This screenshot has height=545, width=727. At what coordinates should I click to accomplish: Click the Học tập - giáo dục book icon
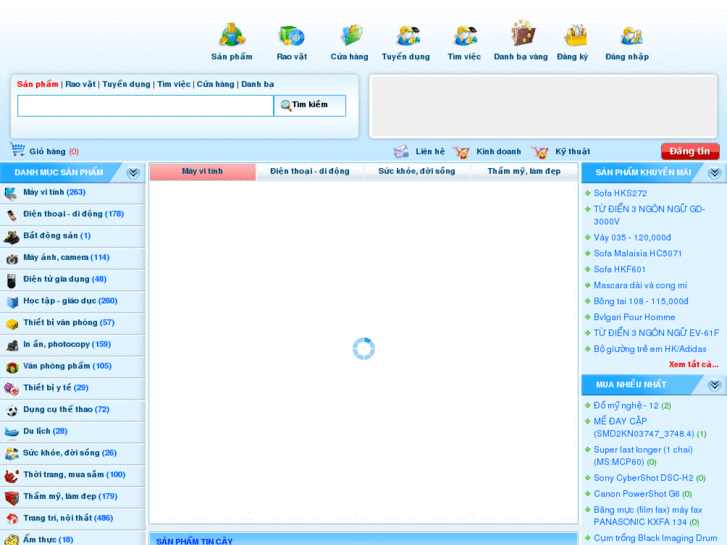tap(12, 302)
